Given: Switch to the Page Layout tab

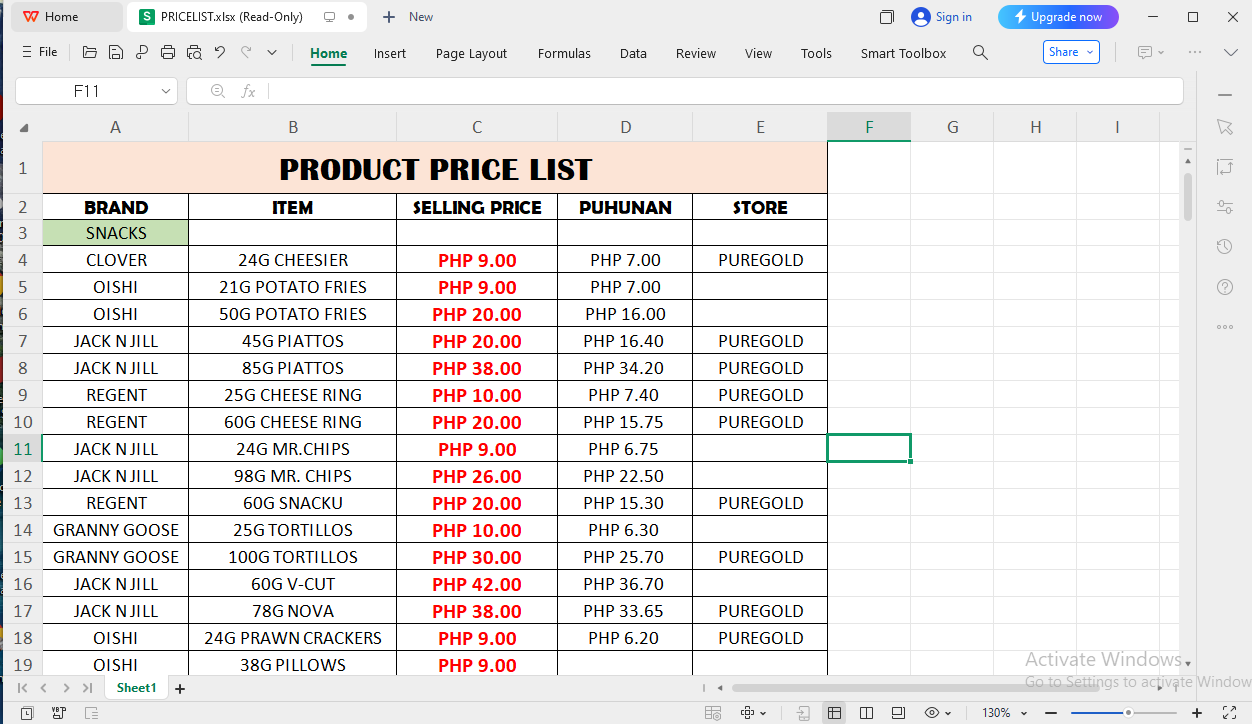Looking at the screenshot, I should pyautogui.click(x=471, y=53).
